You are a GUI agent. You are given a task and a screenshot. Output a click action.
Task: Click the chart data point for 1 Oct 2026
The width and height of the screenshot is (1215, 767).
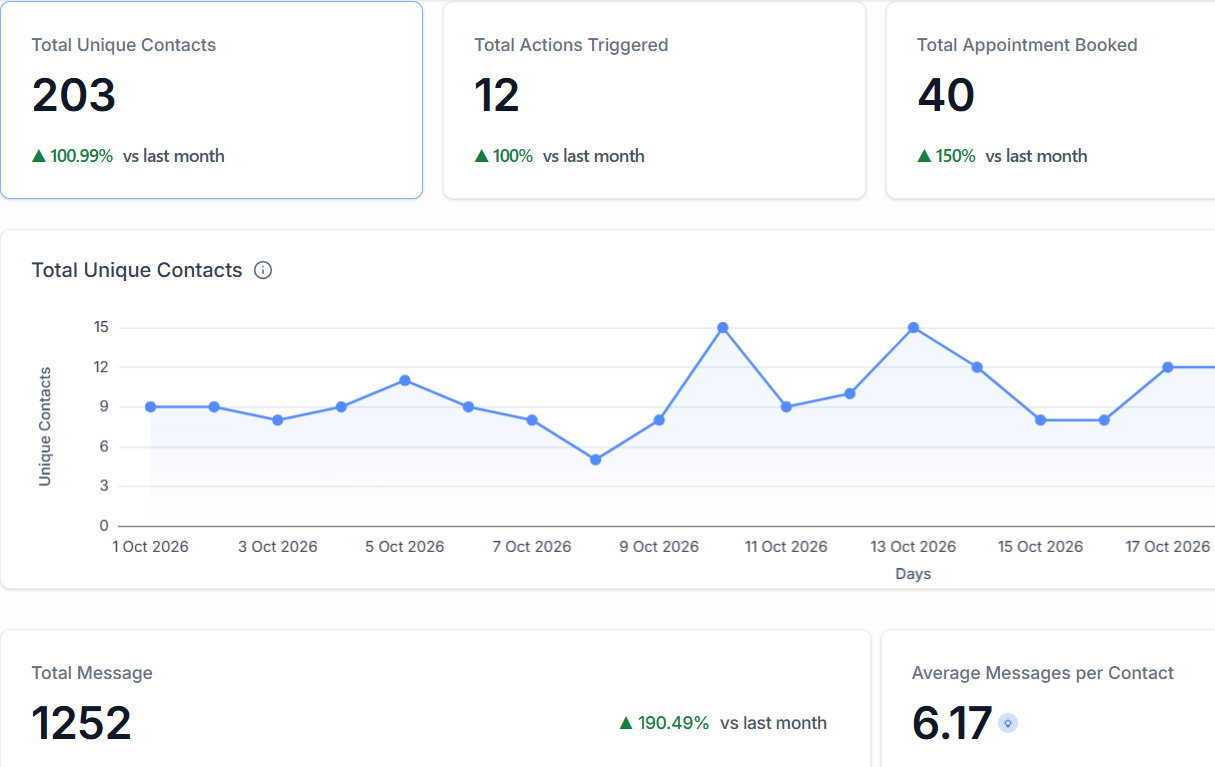click(150, 407)
